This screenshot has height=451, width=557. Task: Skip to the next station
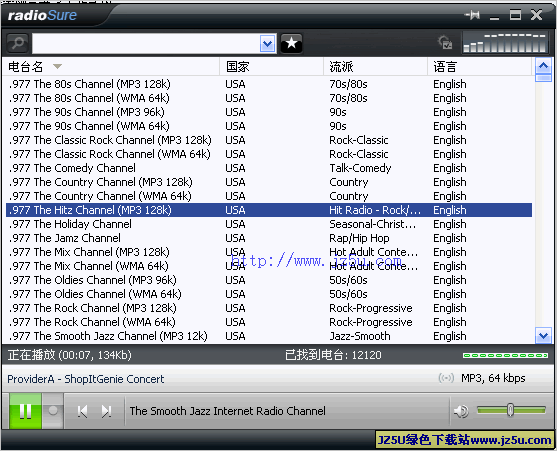(106, 411)
